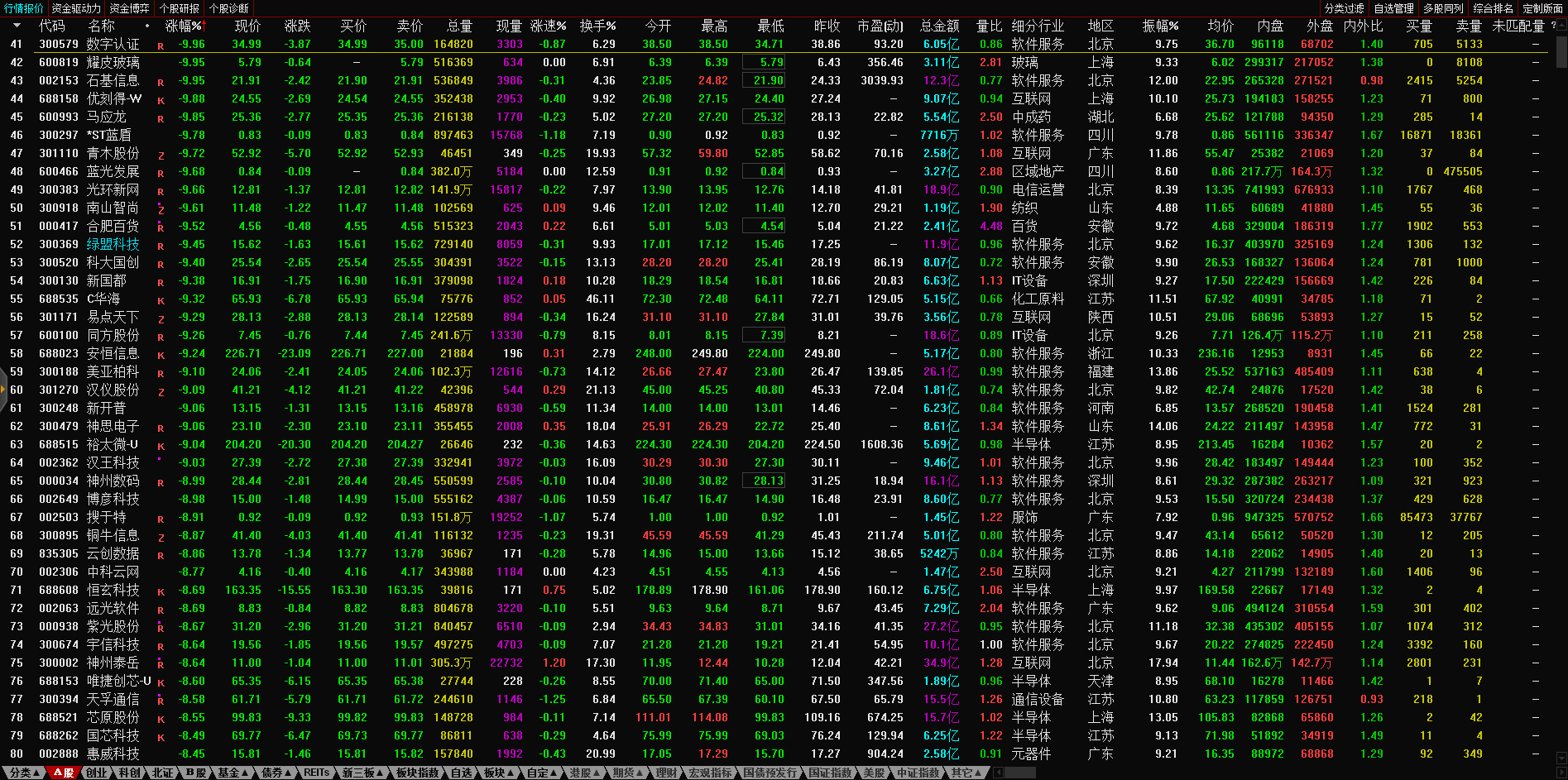The height and width of the screenshot is (780, 1568).
Task: Click the scrollbar up arrow at top right
Action: (x=1561, y=26)
